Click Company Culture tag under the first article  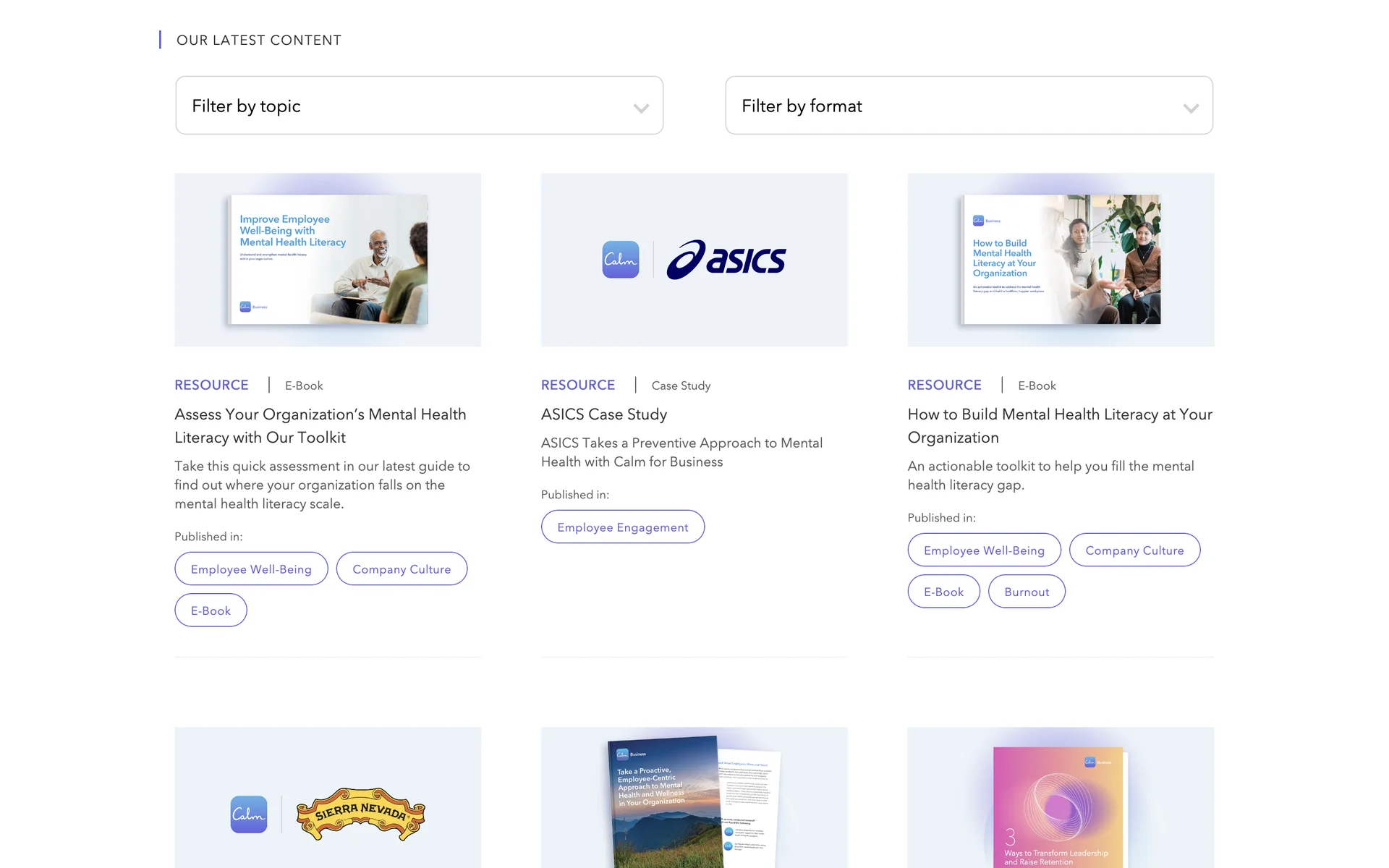click(402, 569)
